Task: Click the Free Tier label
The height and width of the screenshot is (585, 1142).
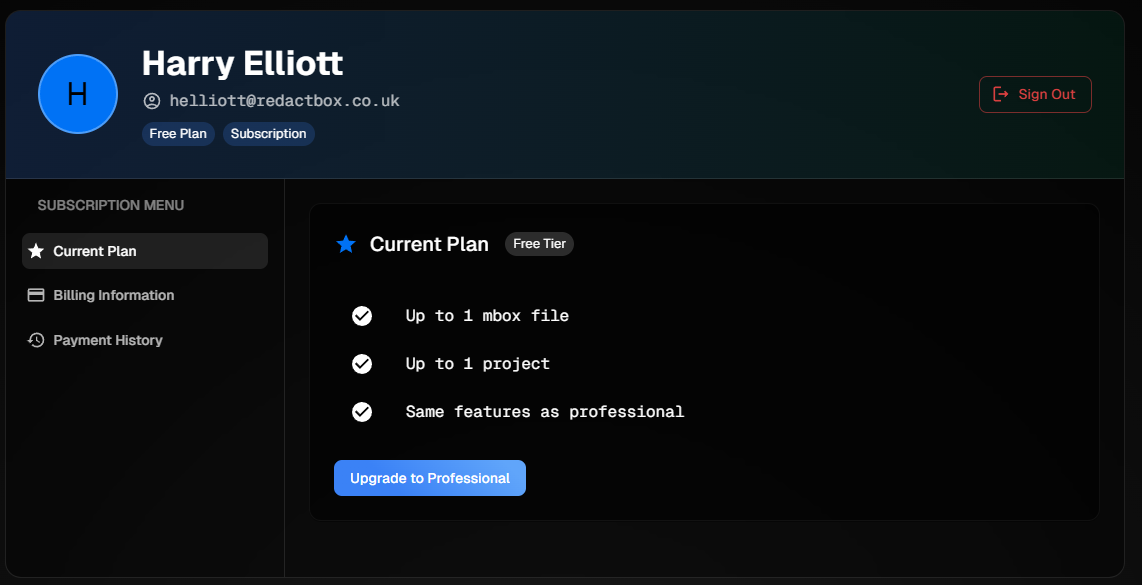Action: 540,244
